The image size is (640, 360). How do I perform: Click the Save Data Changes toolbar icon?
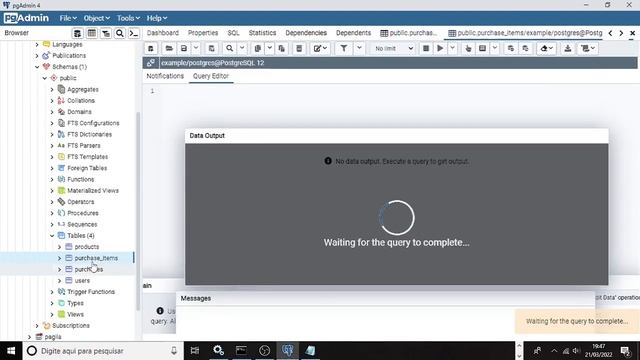point(211,49)
